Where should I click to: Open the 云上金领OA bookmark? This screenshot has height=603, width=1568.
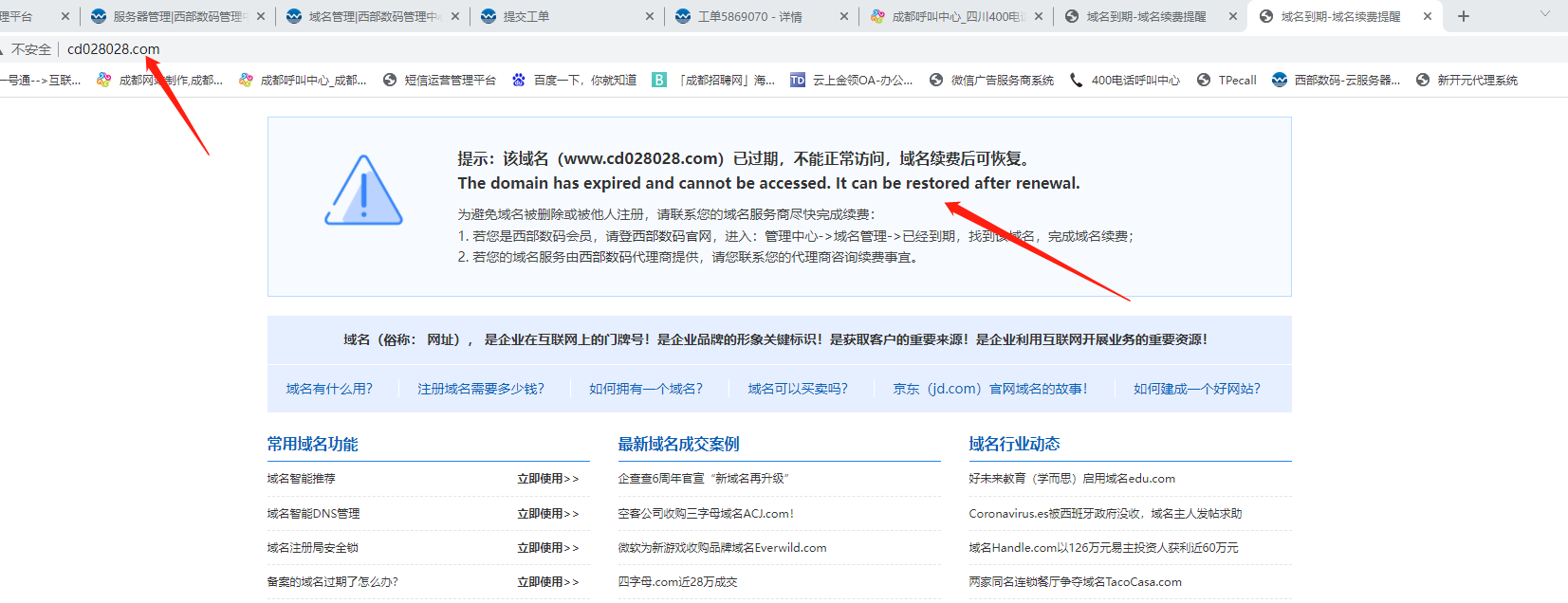(x=851, y=81)
